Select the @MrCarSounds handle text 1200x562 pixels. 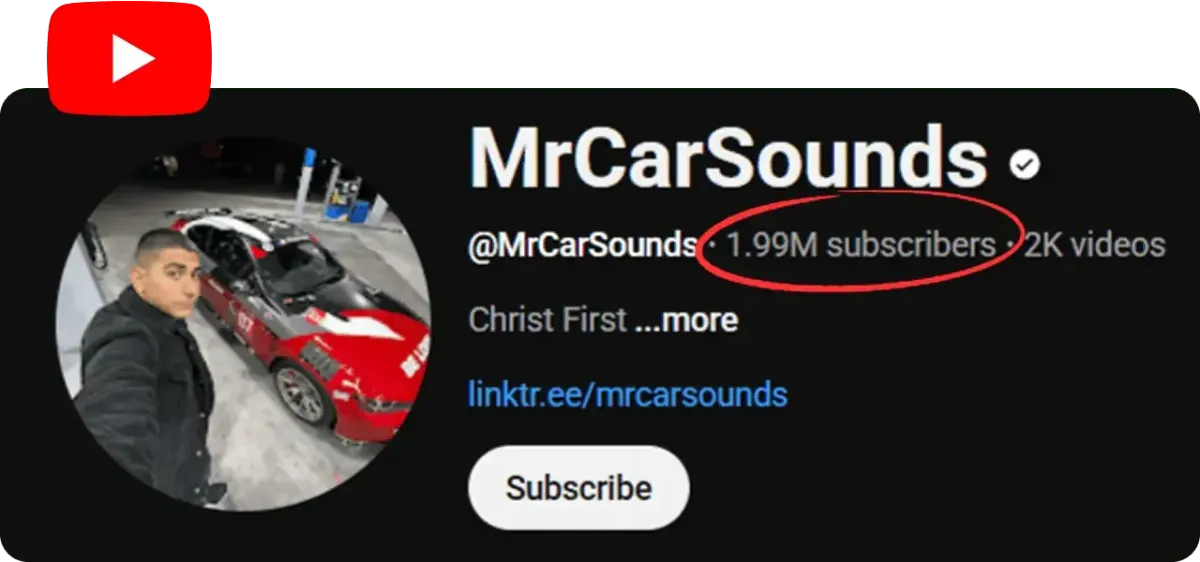click(583, 245)
